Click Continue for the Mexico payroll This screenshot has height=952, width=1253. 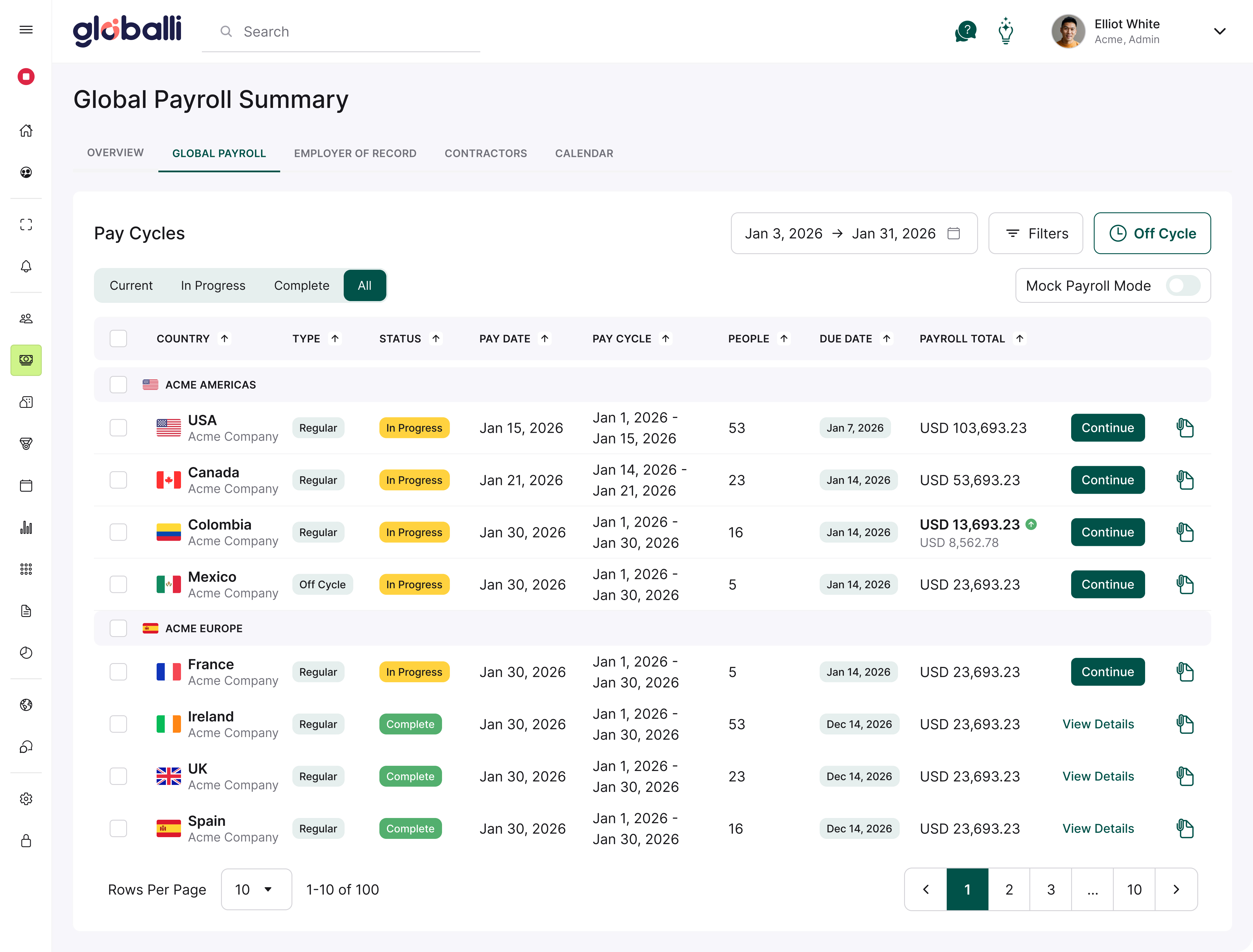pyautogui.click(x=1107, y=584)
